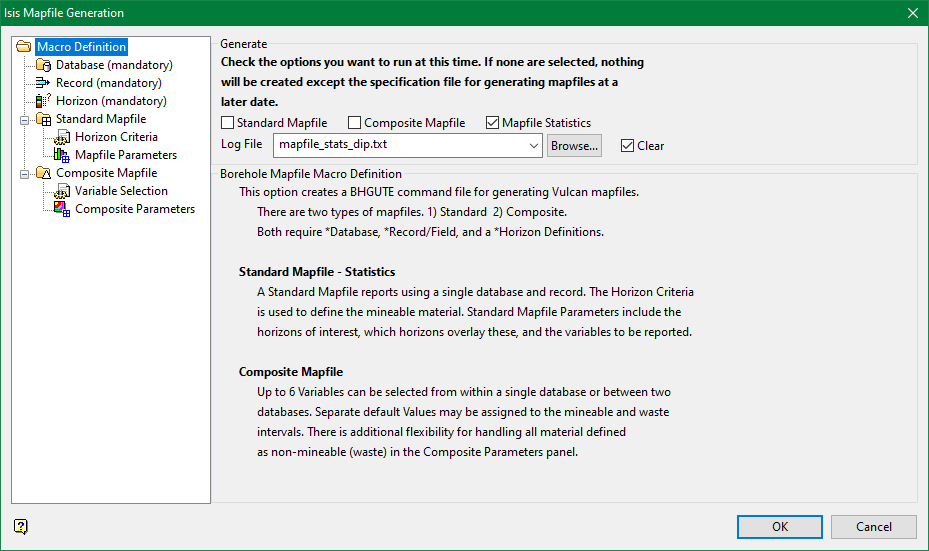929x551 pixels.
Task: Enable the Standard Mapfile checkbox
Action: pyautogui.click(x=228, y=123)
